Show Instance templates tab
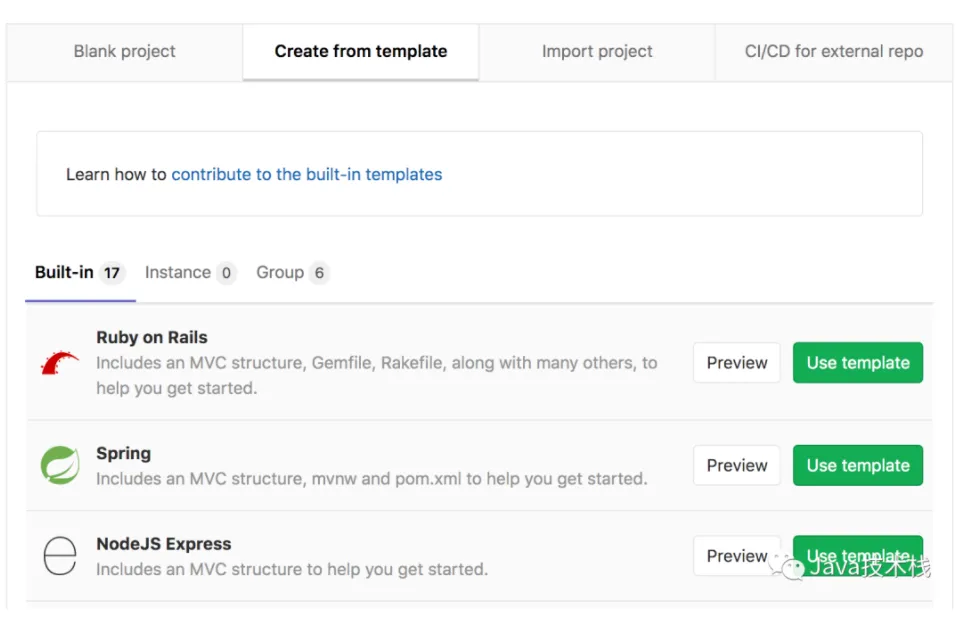 point(189,273)
